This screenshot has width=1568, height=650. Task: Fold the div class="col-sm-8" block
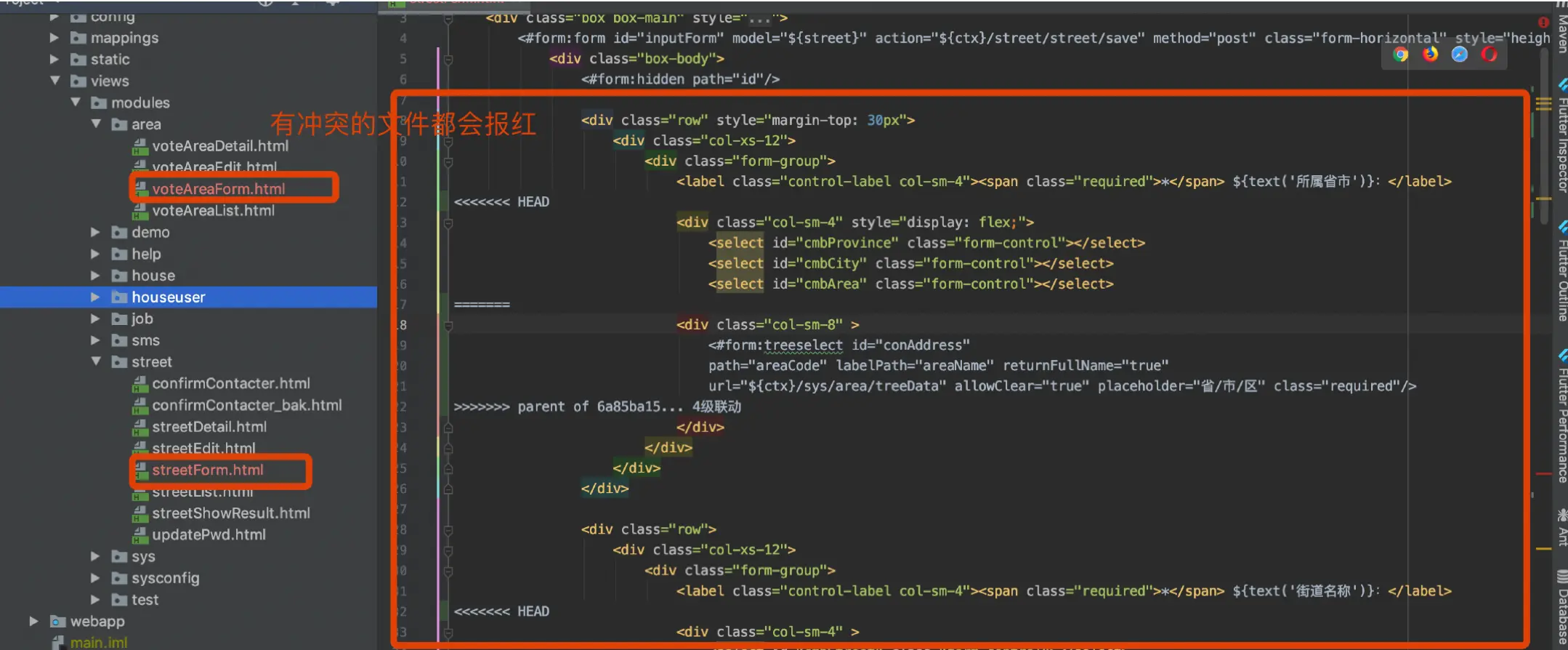pyautogui.click(x=448, y=325)
